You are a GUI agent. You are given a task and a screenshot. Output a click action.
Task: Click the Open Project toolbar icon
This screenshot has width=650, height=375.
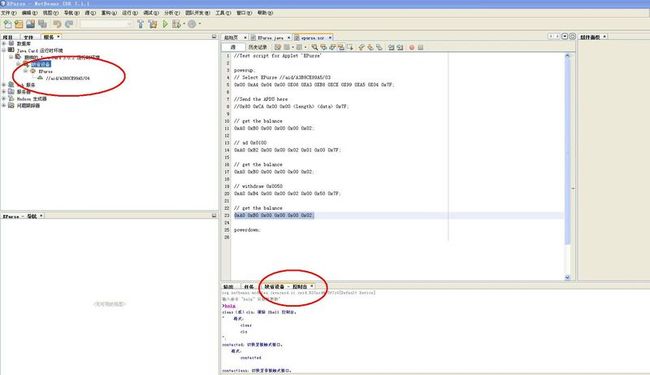pyautogui.click(x=30, y=24)
